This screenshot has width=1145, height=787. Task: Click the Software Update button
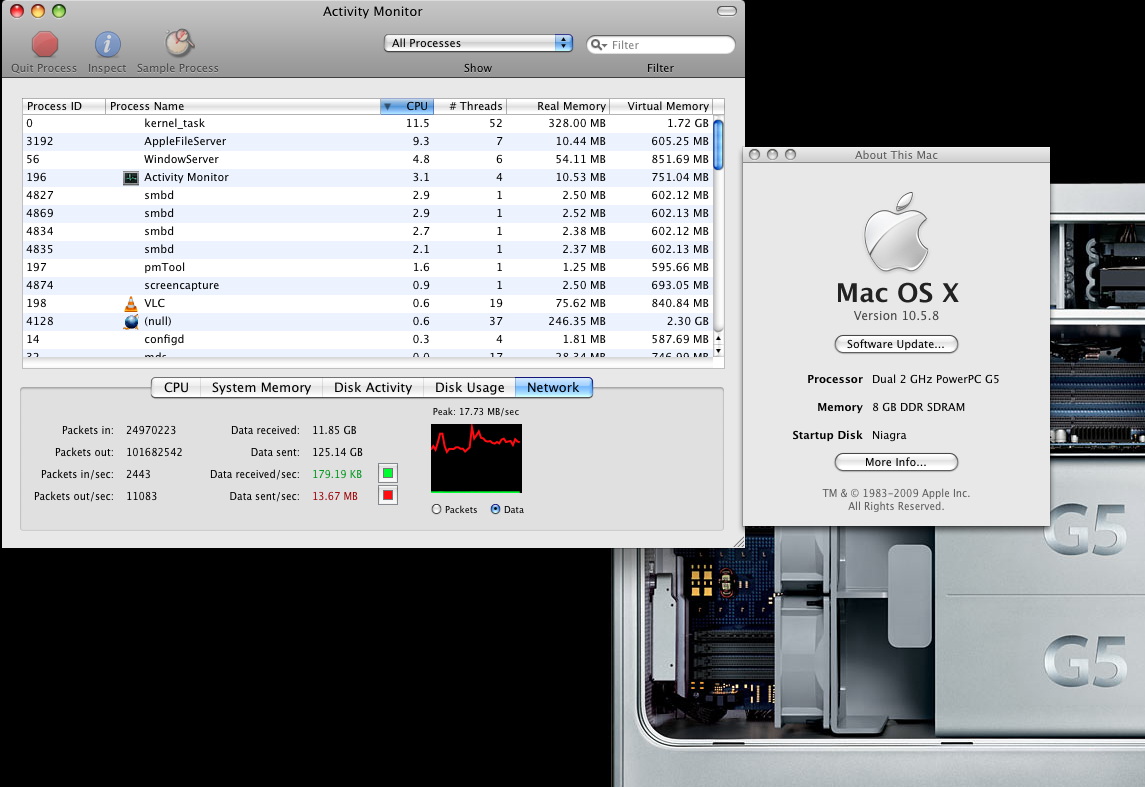tap(896, 344)
